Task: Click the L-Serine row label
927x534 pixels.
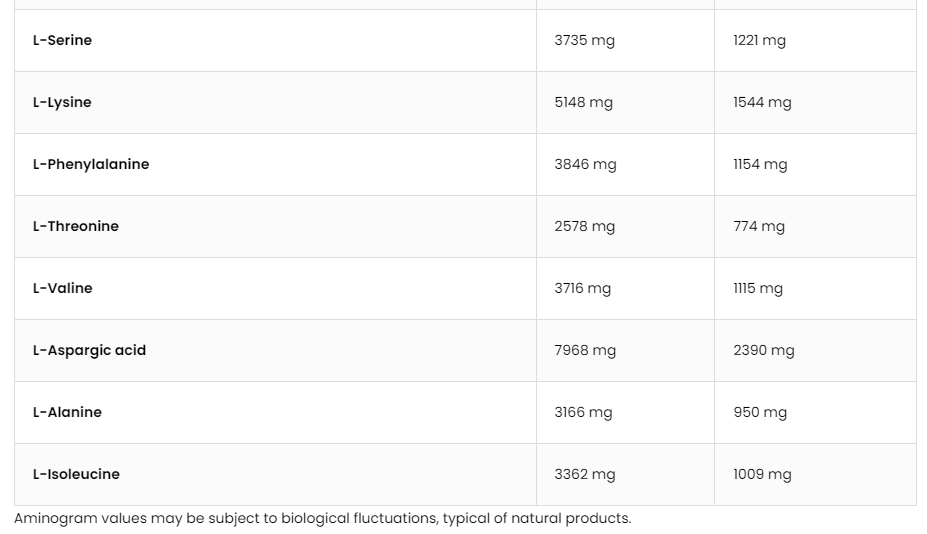Action: coord(62,40)
